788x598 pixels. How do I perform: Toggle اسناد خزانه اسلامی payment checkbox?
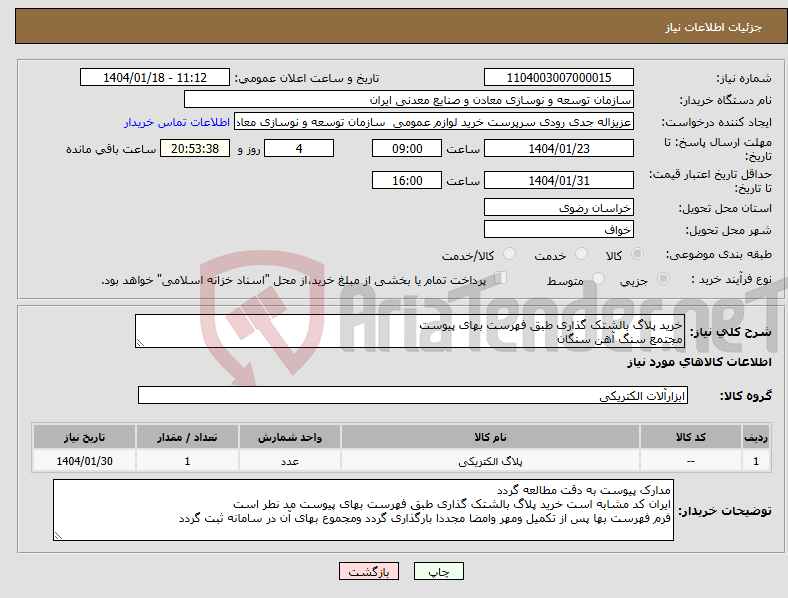500,278
